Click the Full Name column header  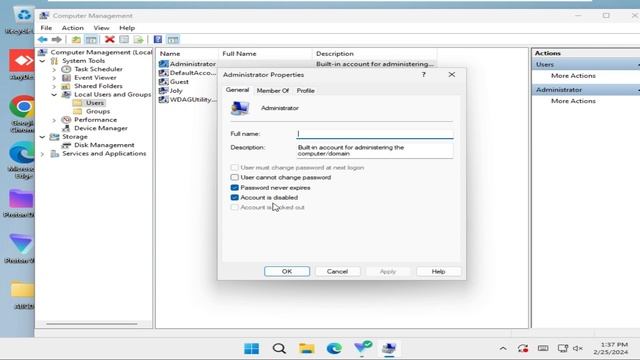(265, 54)
